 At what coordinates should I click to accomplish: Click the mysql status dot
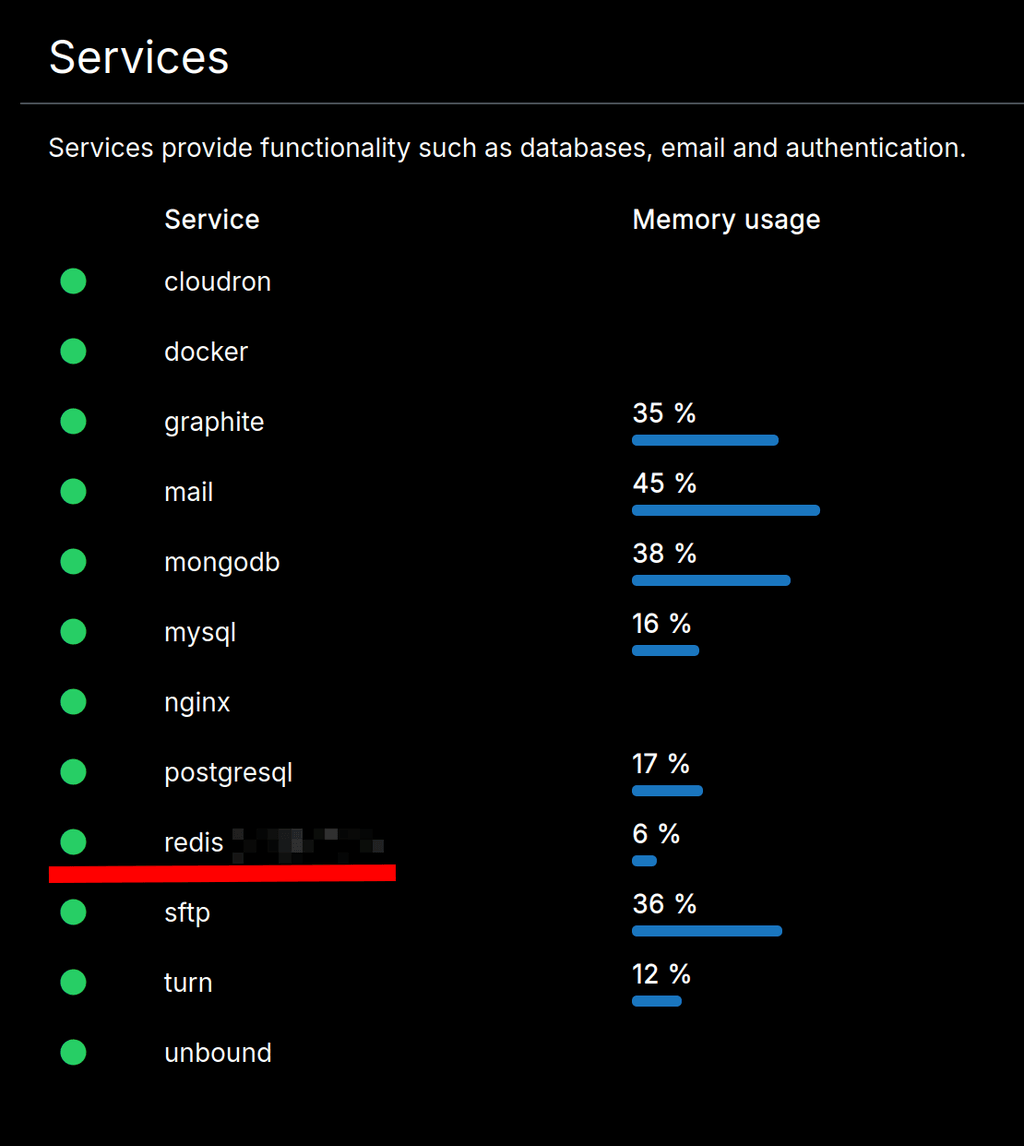click(x=73, y=632)
